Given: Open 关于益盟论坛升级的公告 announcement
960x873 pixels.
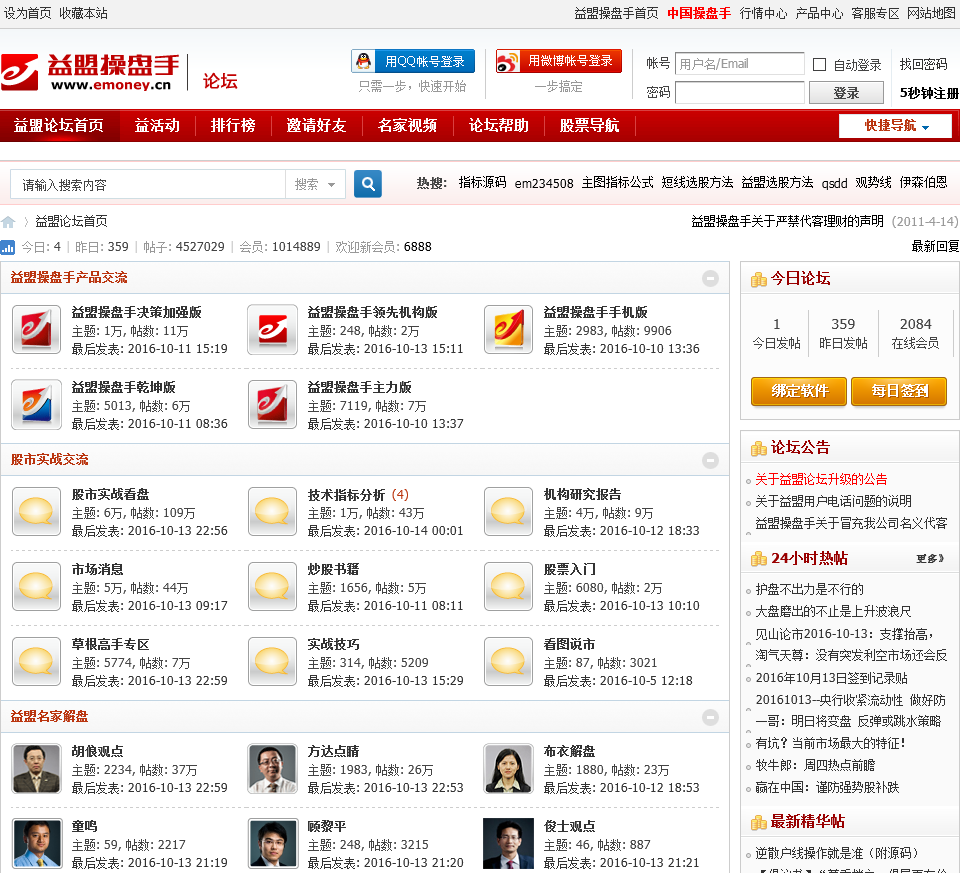Looking at the screenshot, I should pyautogui.click(x=821, y=479).
